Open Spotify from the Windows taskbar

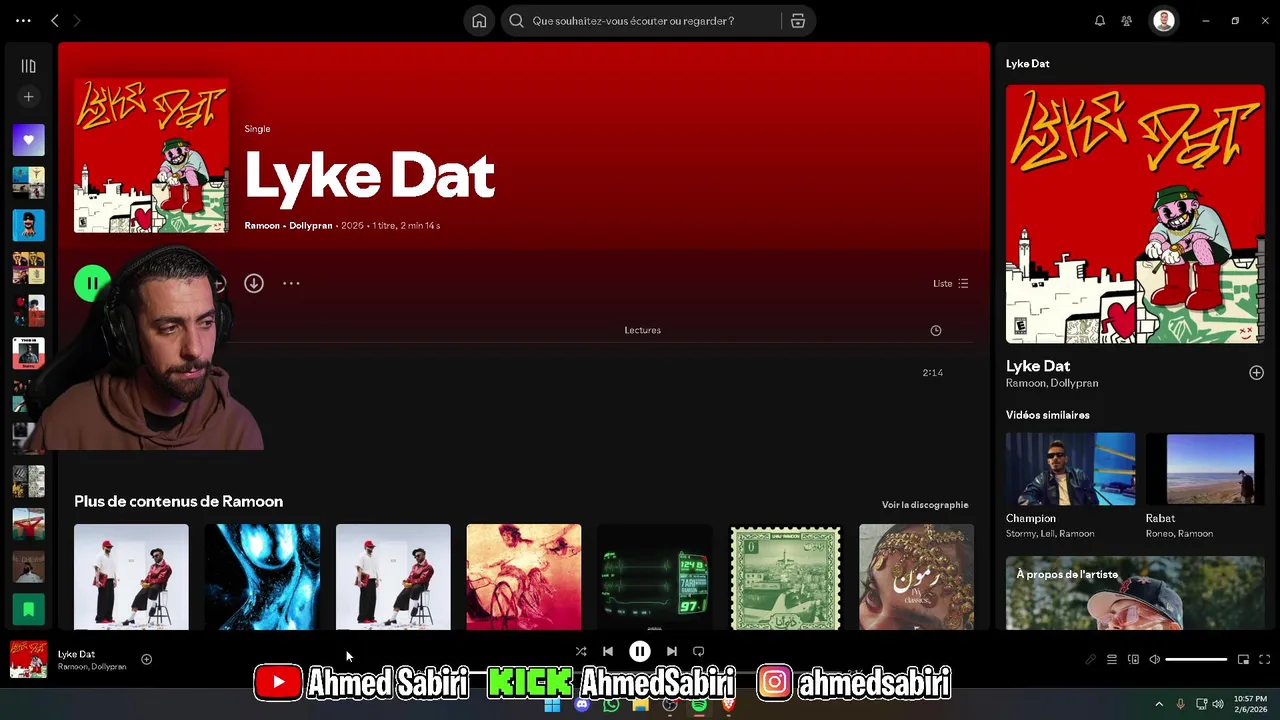coord(699,705)
